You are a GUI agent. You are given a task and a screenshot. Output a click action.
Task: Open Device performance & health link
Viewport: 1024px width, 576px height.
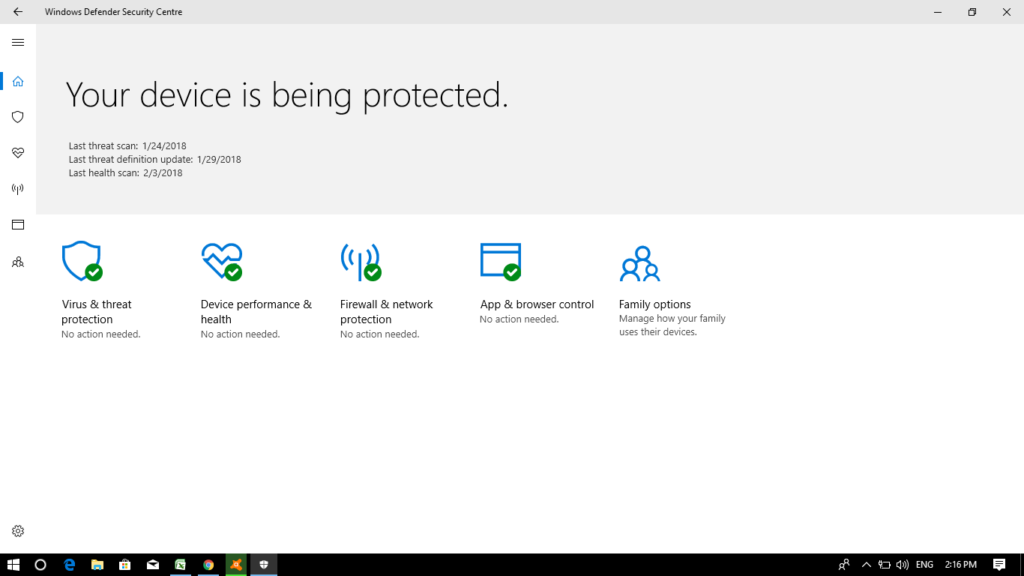click(x=256, y=312)
